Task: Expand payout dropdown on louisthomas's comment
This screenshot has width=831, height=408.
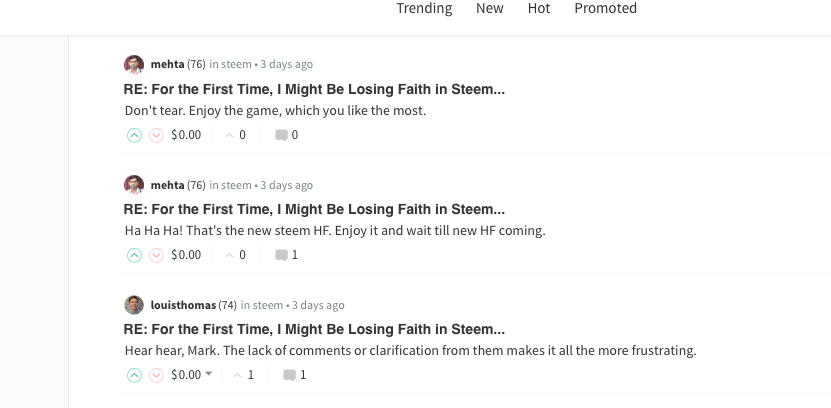Action: (208, 375)
